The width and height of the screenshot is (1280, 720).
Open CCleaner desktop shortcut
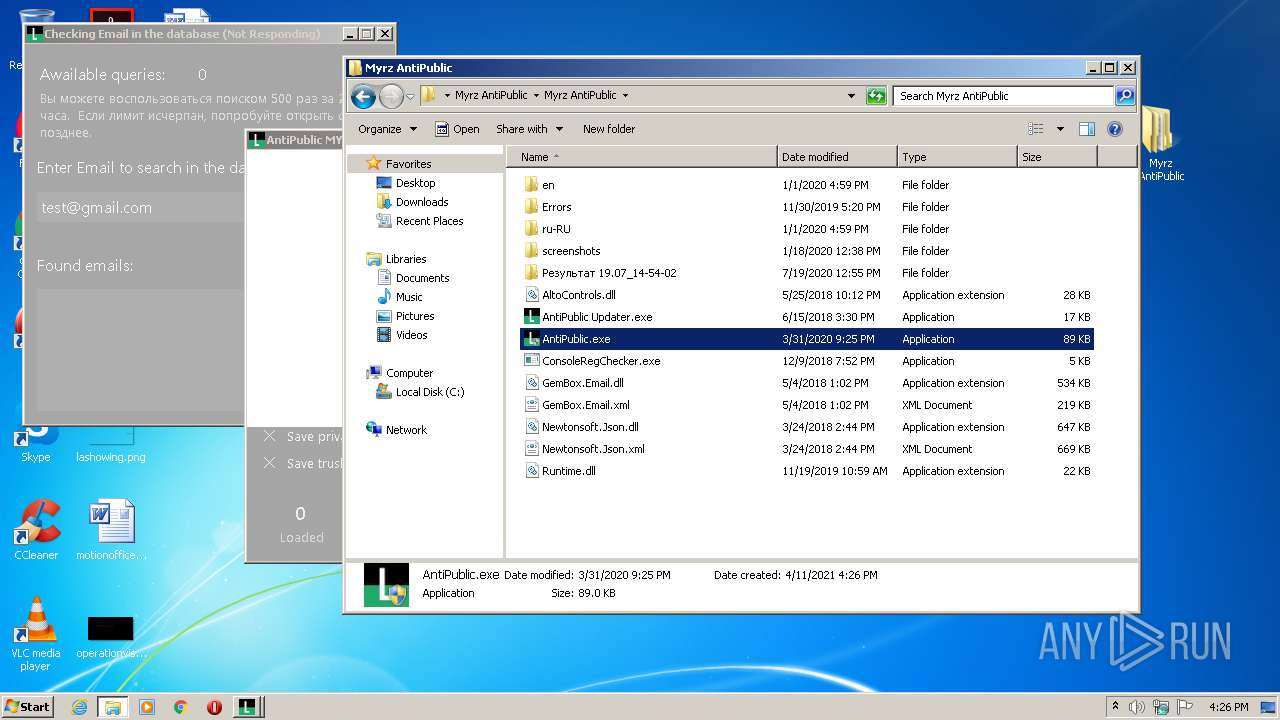[x=36, y=530]
